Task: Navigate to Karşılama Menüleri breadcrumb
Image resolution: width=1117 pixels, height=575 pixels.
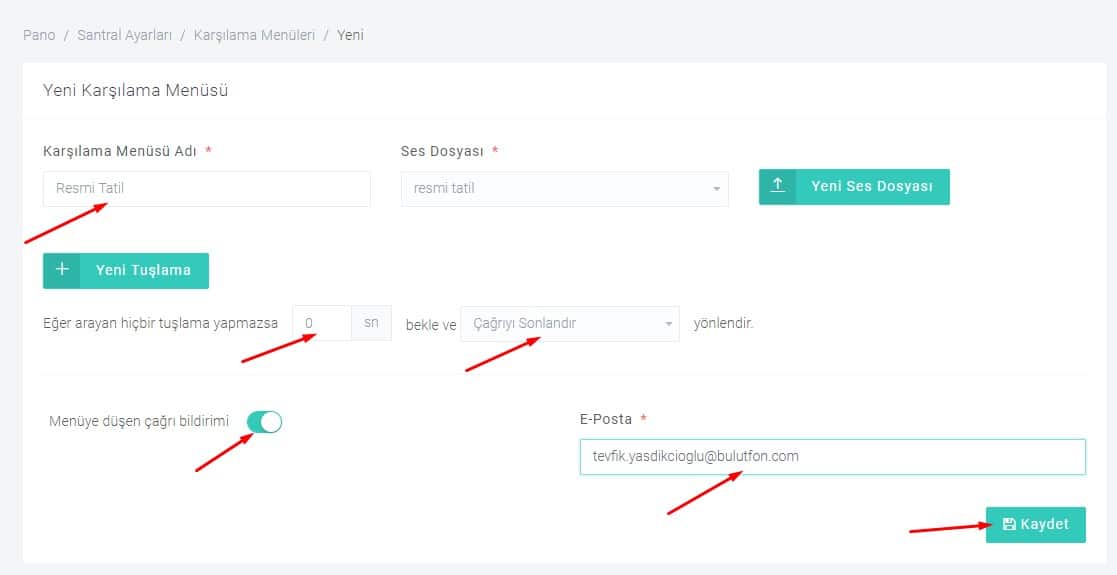Action: (x=254, y=35)
